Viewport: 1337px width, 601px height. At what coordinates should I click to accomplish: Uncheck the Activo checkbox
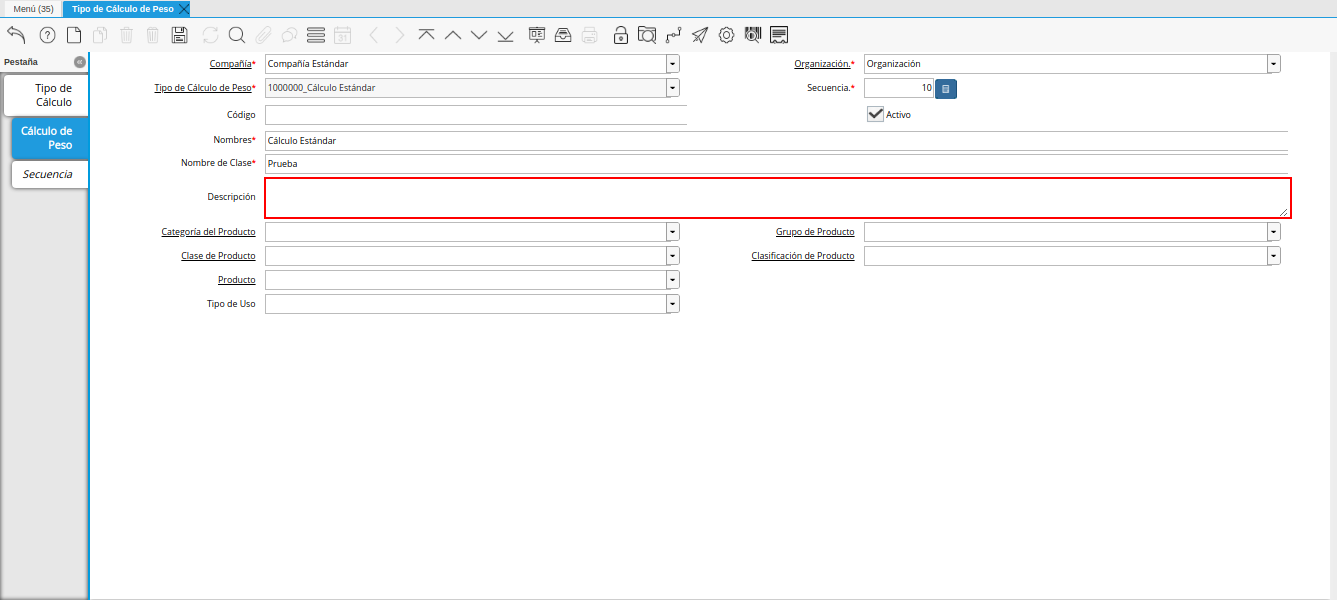[876, 114]
